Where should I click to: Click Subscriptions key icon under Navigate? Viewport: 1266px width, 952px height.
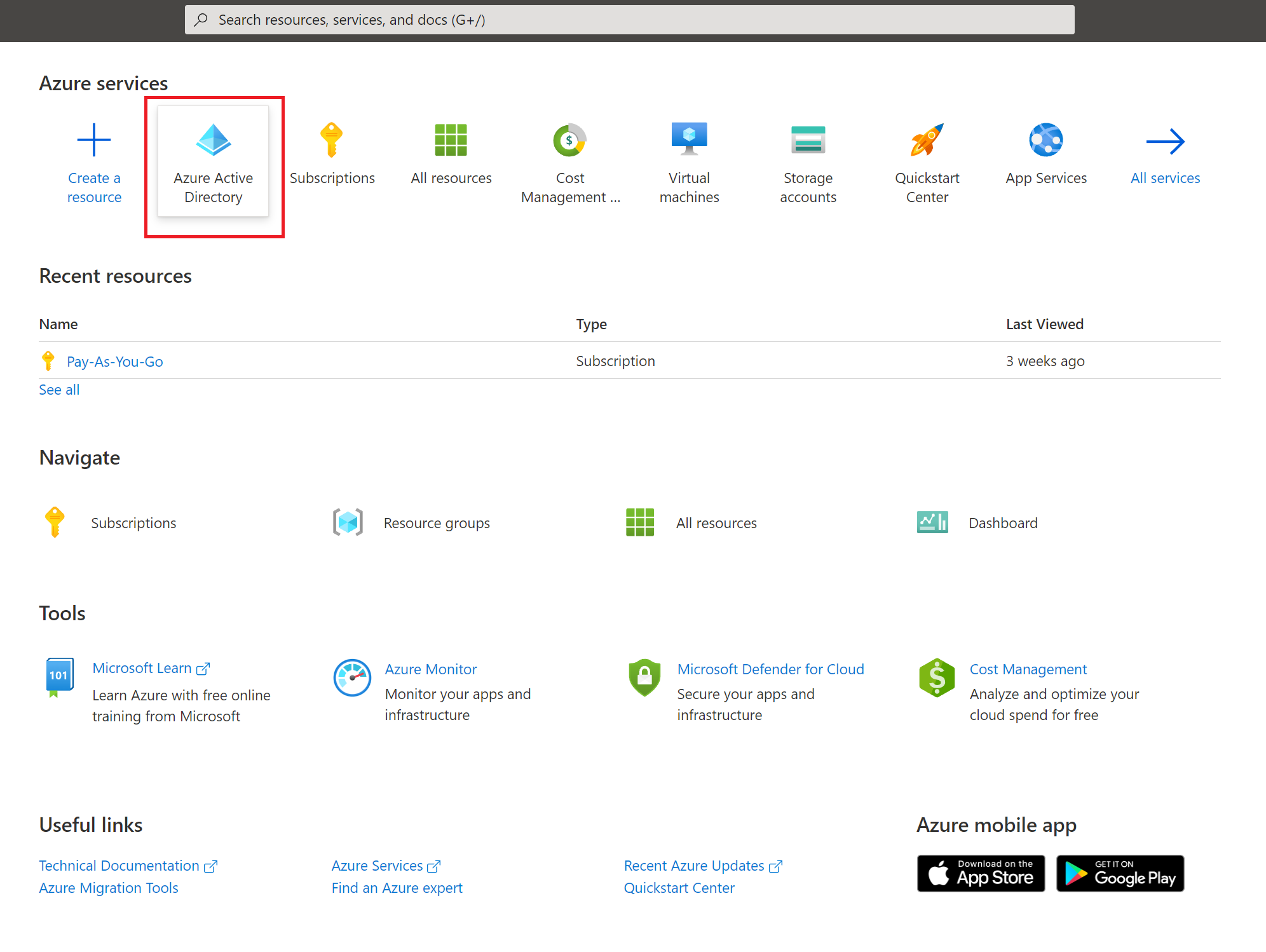pos(55,522)
